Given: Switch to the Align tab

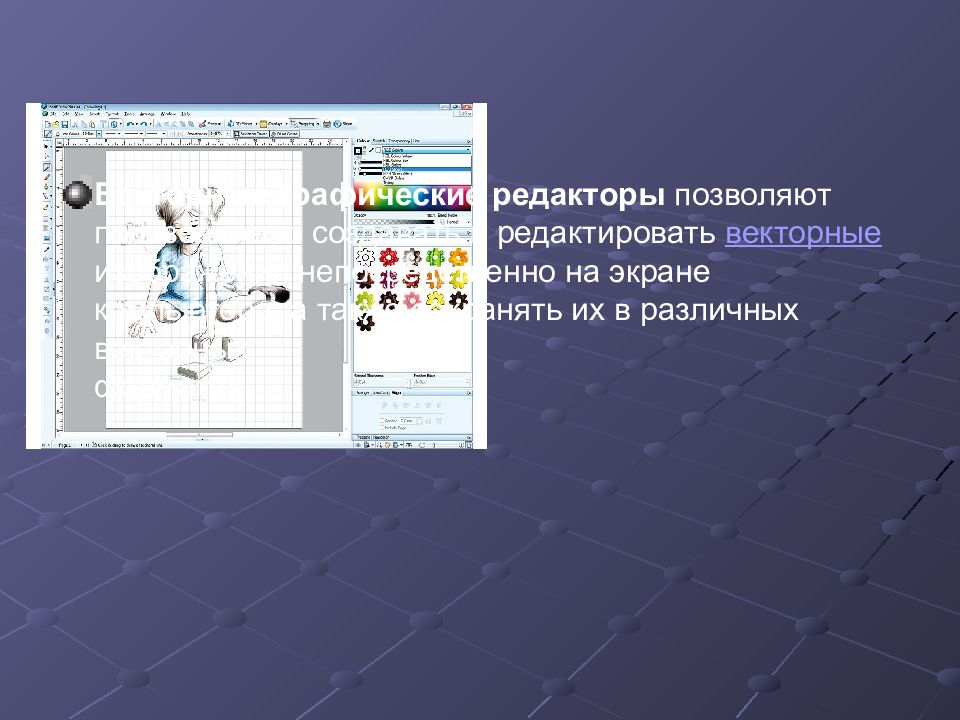Looking at the screenshot, I should (397, 393).
